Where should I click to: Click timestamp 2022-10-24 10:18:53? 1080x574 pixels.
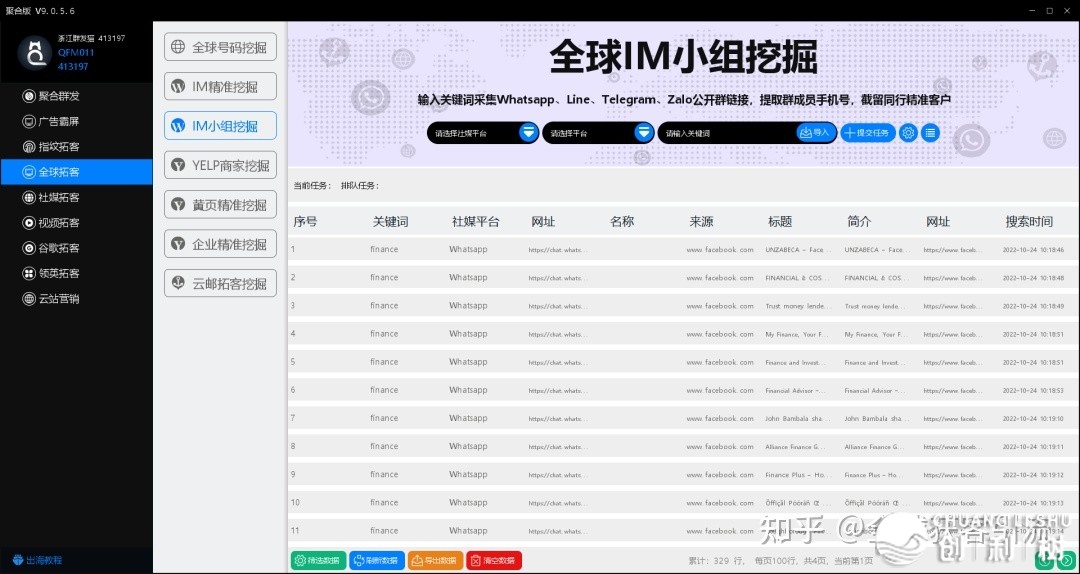(x=1033, y=391)
